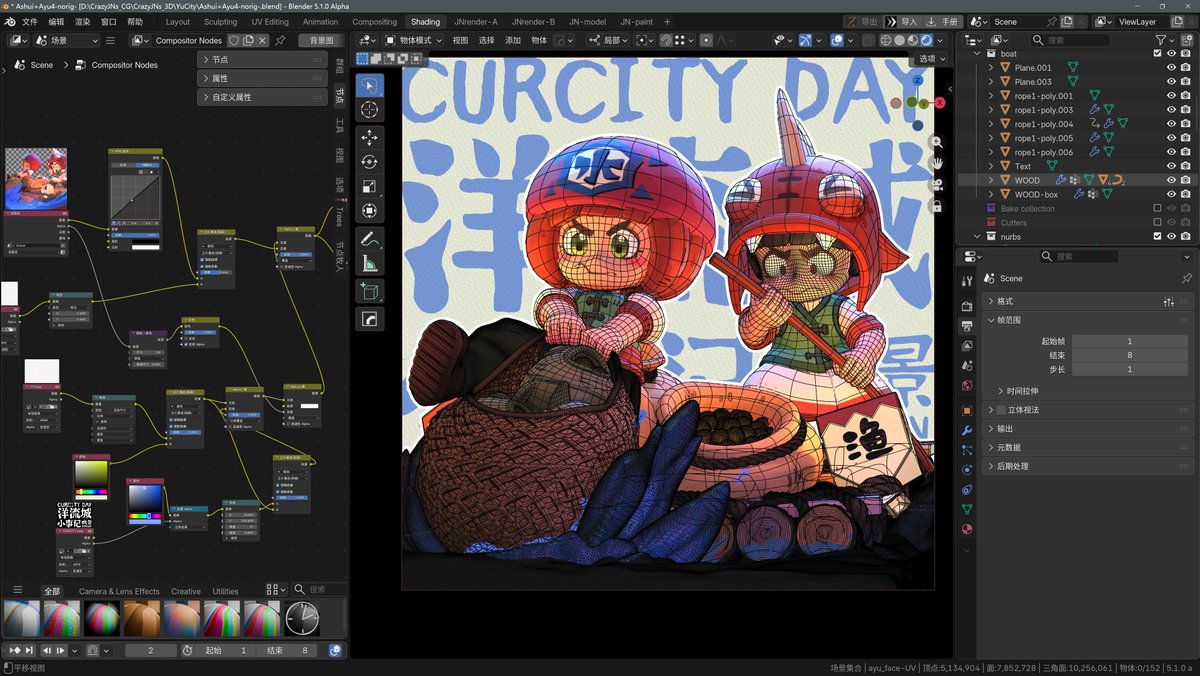Switch to the UV Editing workspace tab

[270, 21]
